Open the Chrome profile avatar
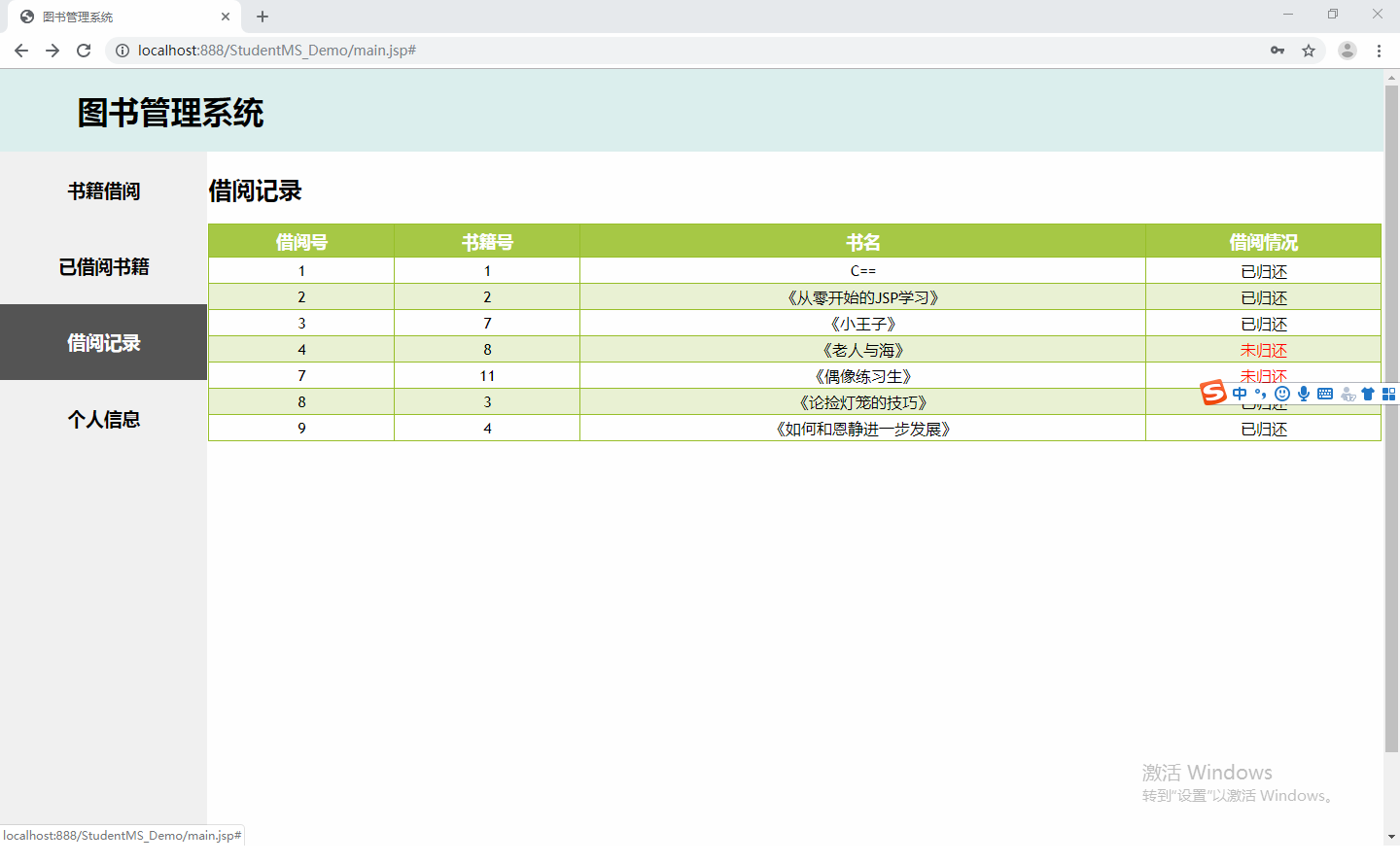1400x864 pixels. coord(1347,51)
